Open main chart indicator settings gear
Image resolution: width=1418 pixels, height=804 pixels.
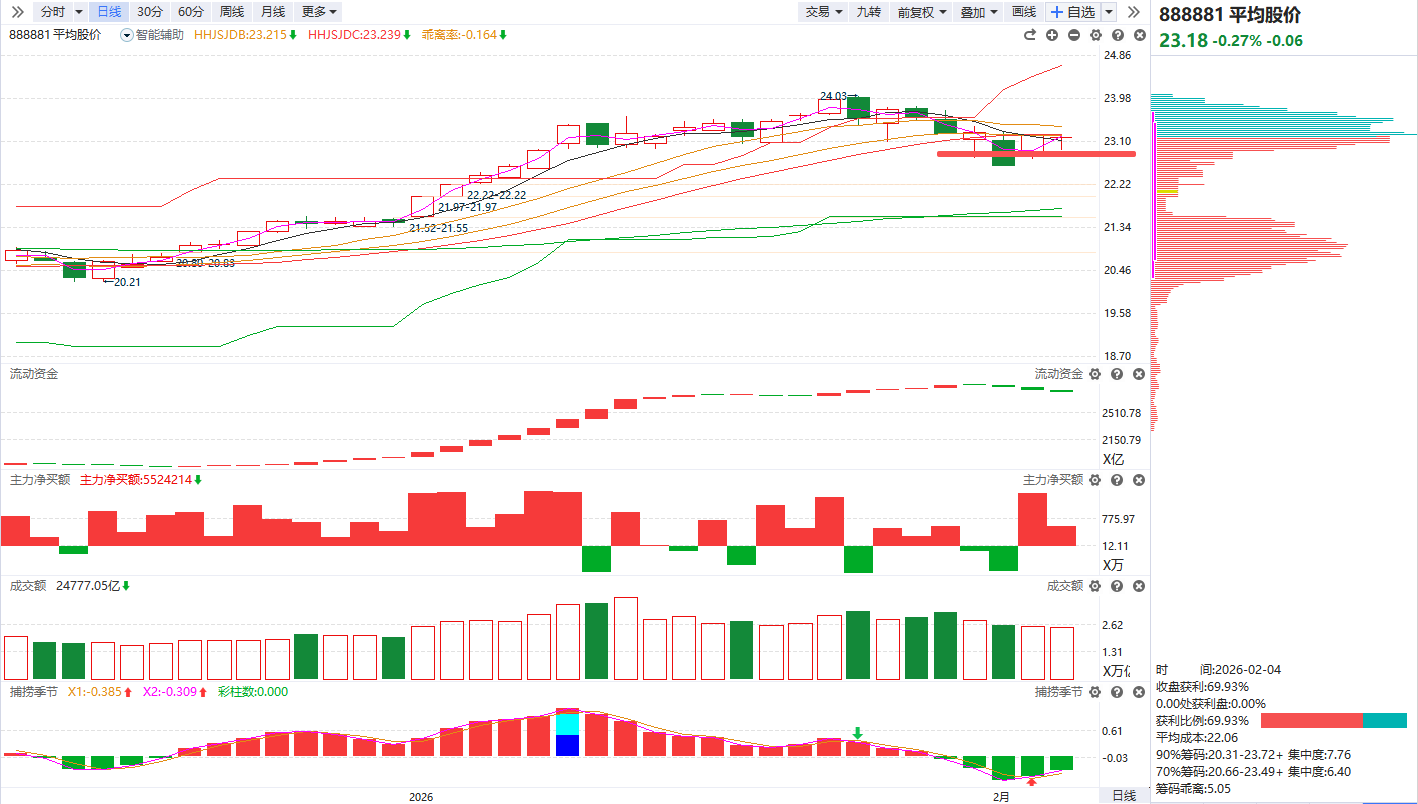(x=1095, y=35)
